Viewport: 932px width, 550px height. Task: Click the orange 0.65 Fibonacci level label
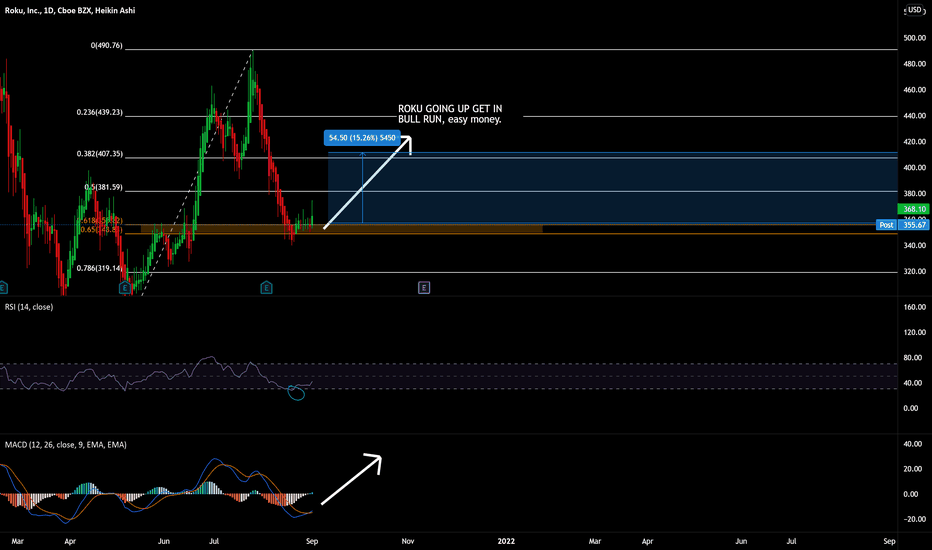102,230
